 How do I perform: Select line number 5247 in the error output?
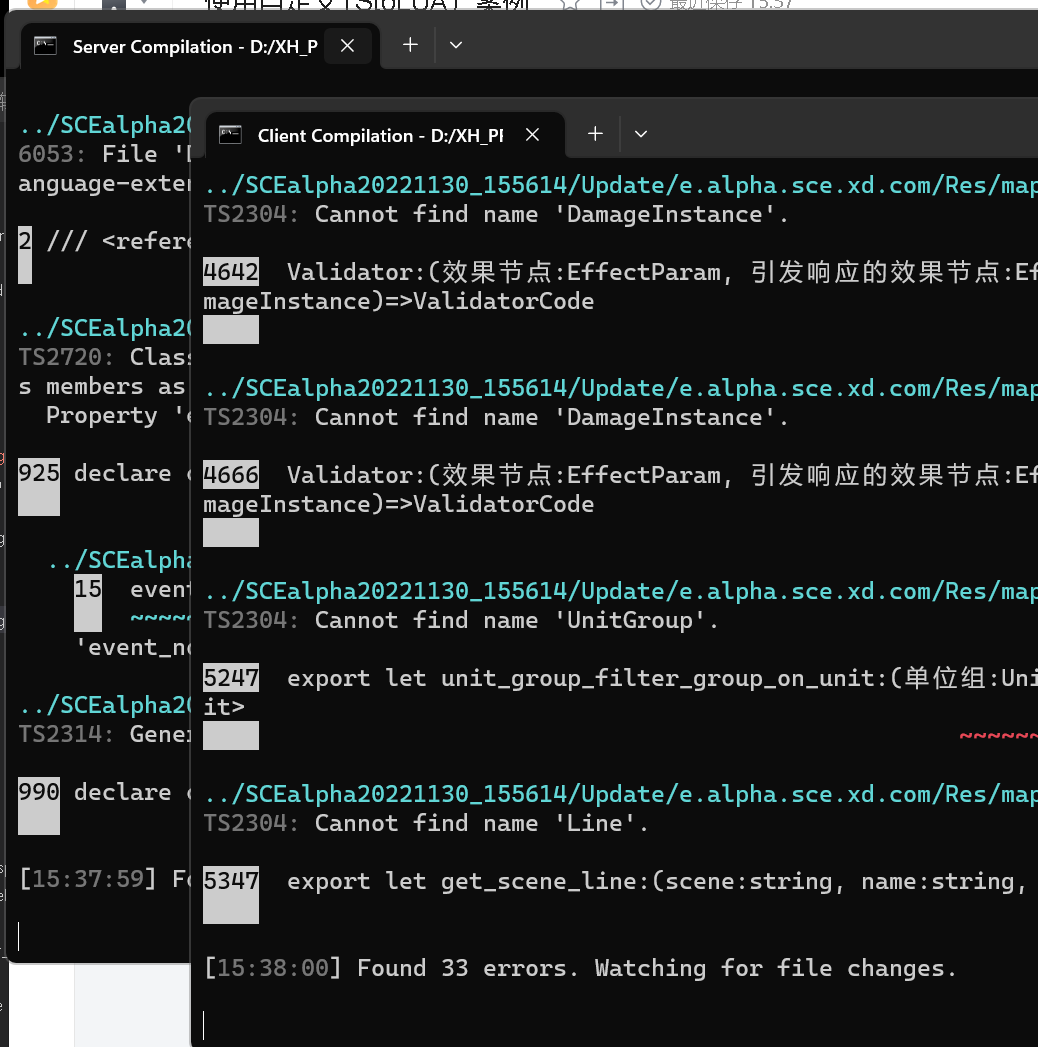point(231,678)
